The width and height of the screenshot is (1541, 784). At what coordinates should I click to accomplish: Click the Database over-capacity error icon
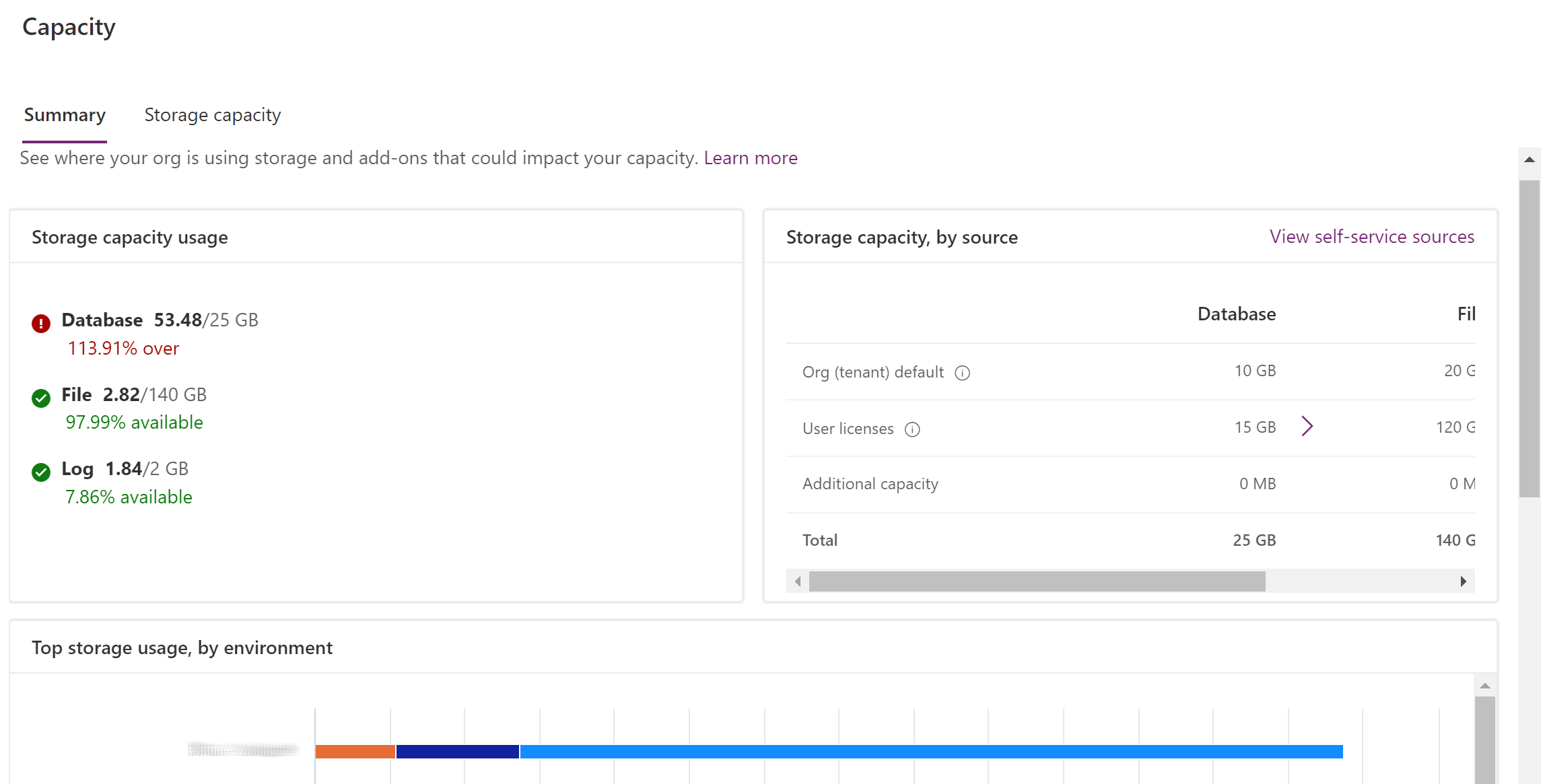(41, 324)
